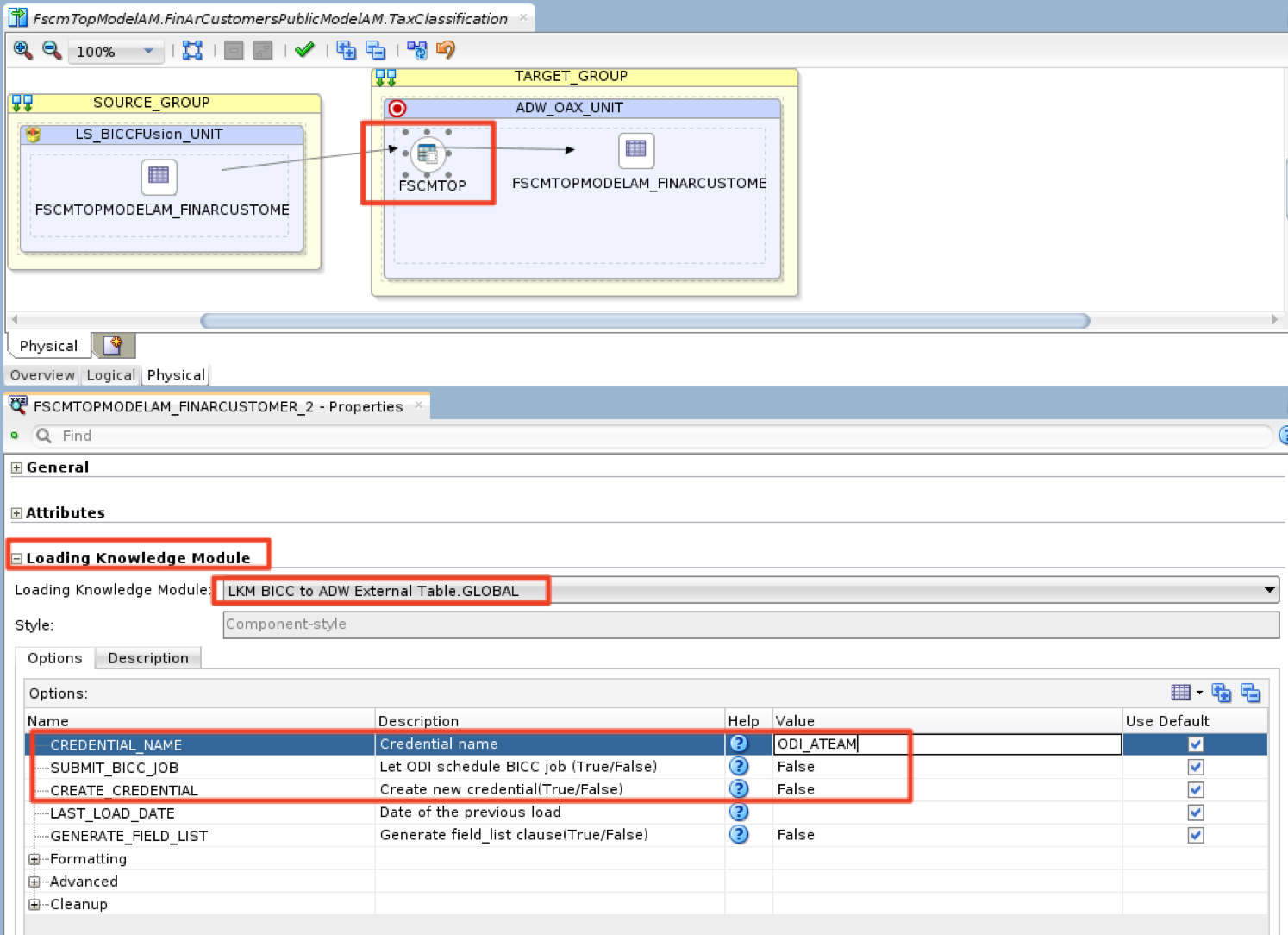Click the green checkmark validate icon
Screen dimensions: 1288x935
(304, 51)
